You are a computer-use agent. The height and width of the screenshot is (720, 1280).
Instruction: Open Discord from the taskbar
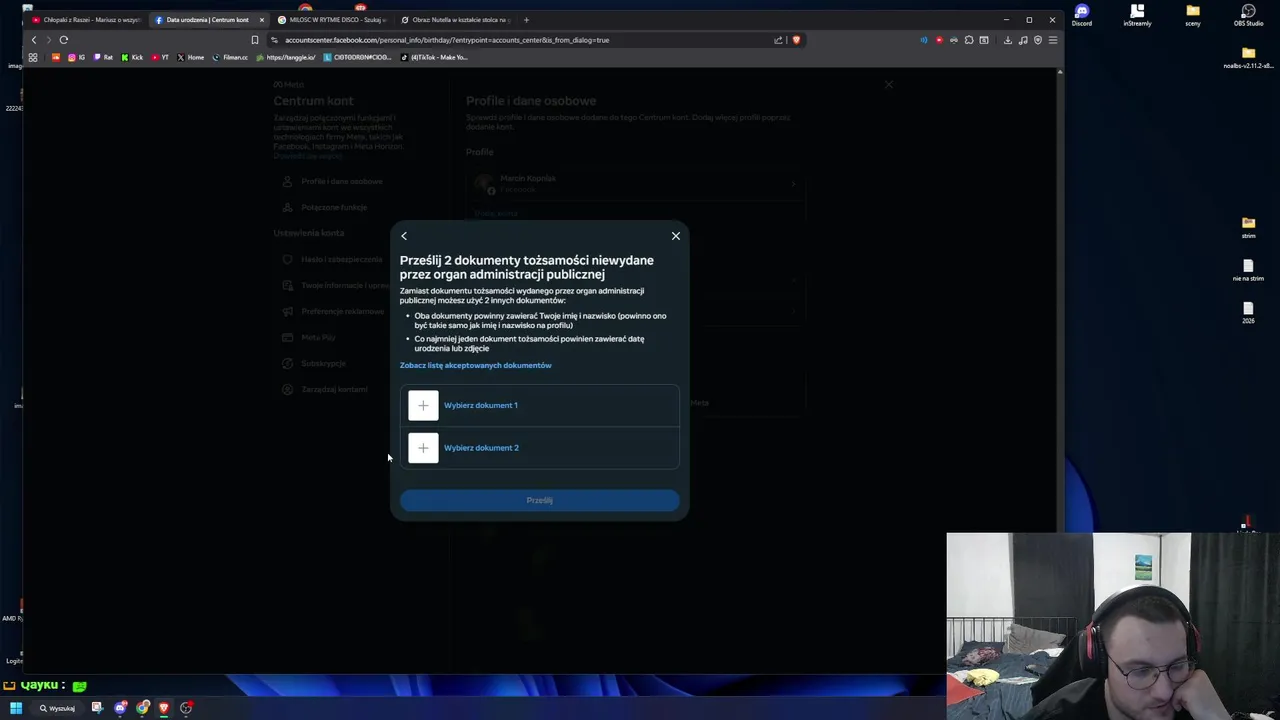click(120, 708)
